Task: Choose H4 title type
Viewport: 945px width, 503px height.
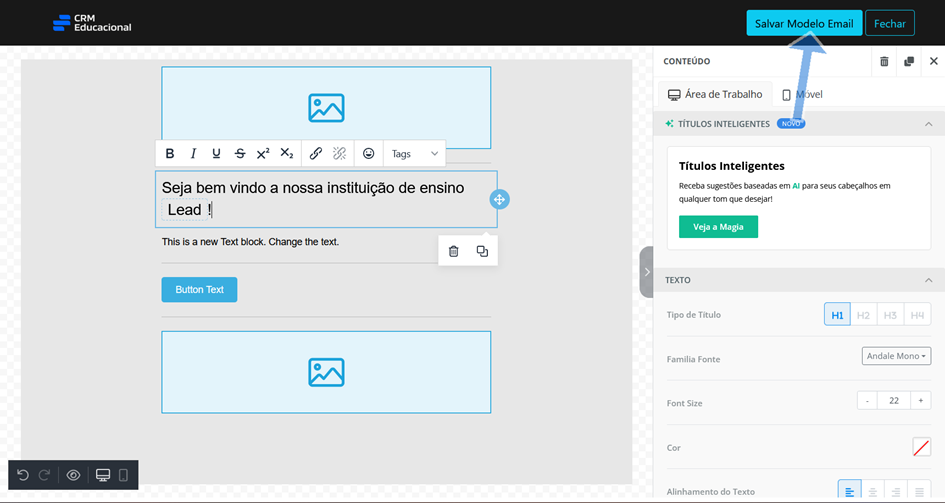Action: tap(917, 314)
